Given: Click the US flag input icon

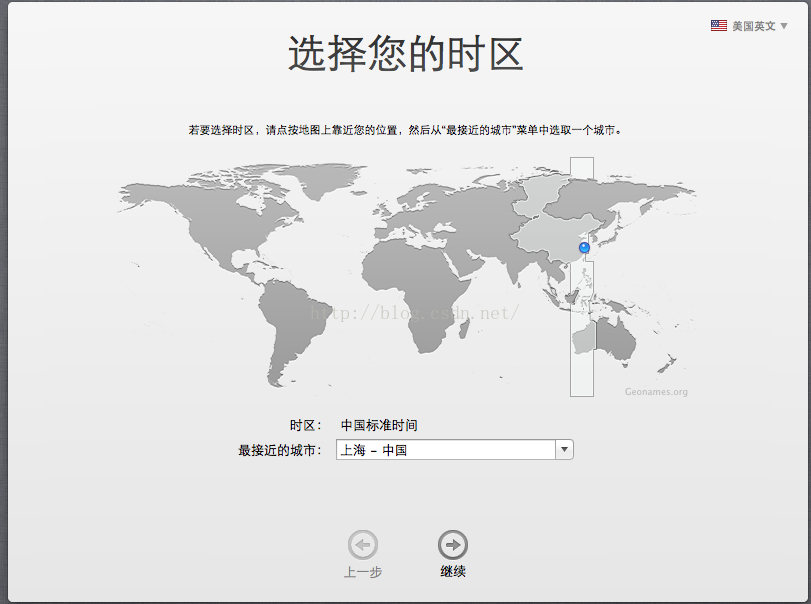Looking at the screenshot, I should (719, 26).
